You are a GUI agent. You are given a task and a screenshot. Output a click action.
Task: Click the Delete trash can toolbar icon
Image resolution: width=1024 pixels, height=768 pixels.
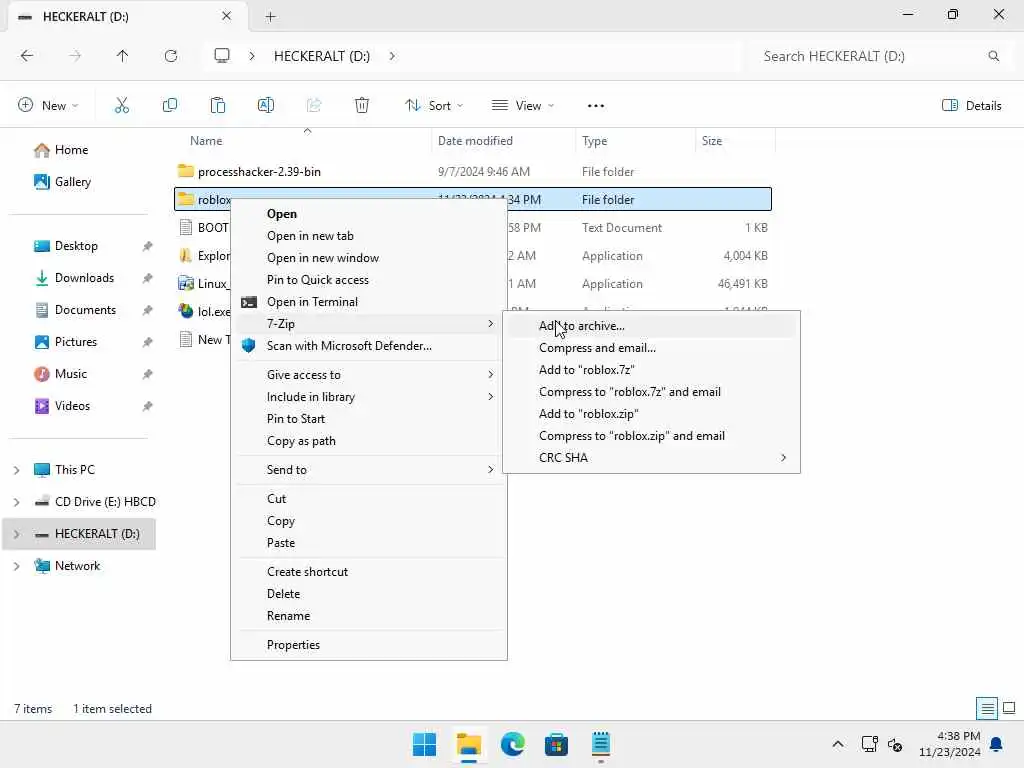[362, 105]
